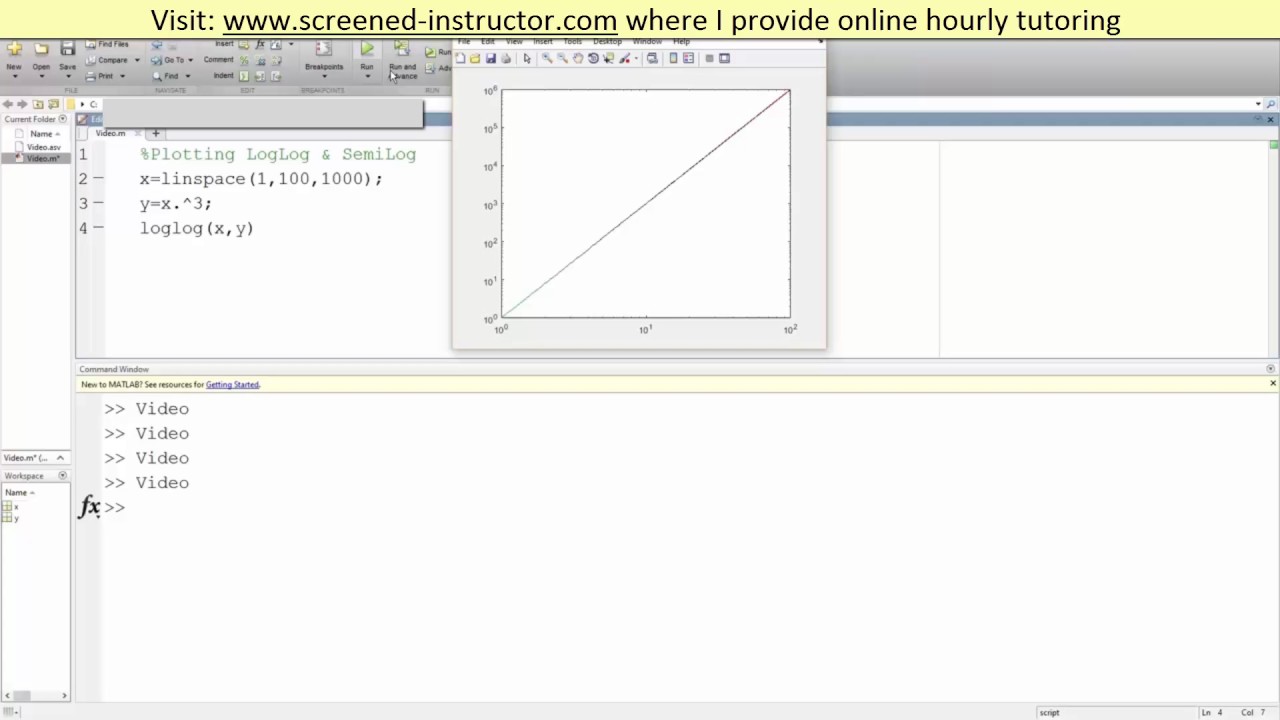Click figure Print icon
The height and width of the screenshot is (720, 1280).
(x=506, y=58)
